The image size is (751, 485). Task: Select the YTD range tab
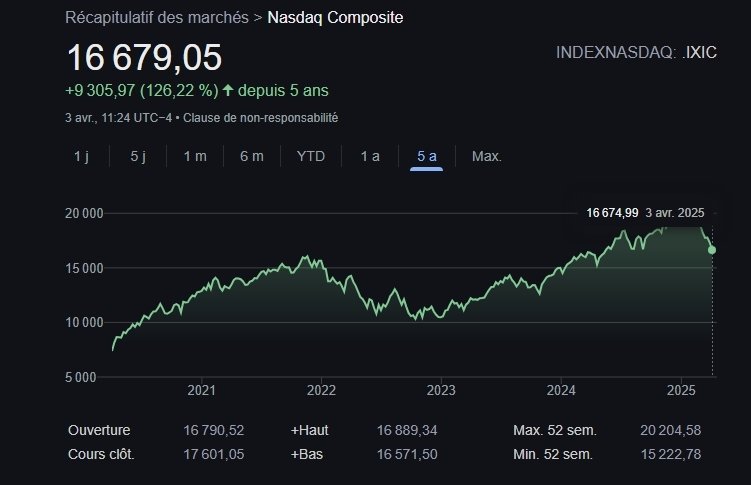tap(311, 156)
